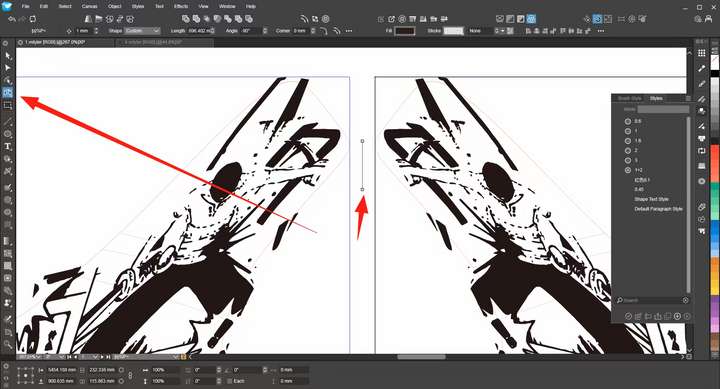Select the Text tool in left toolbox

pyautogui.click(x=8, y=147)
